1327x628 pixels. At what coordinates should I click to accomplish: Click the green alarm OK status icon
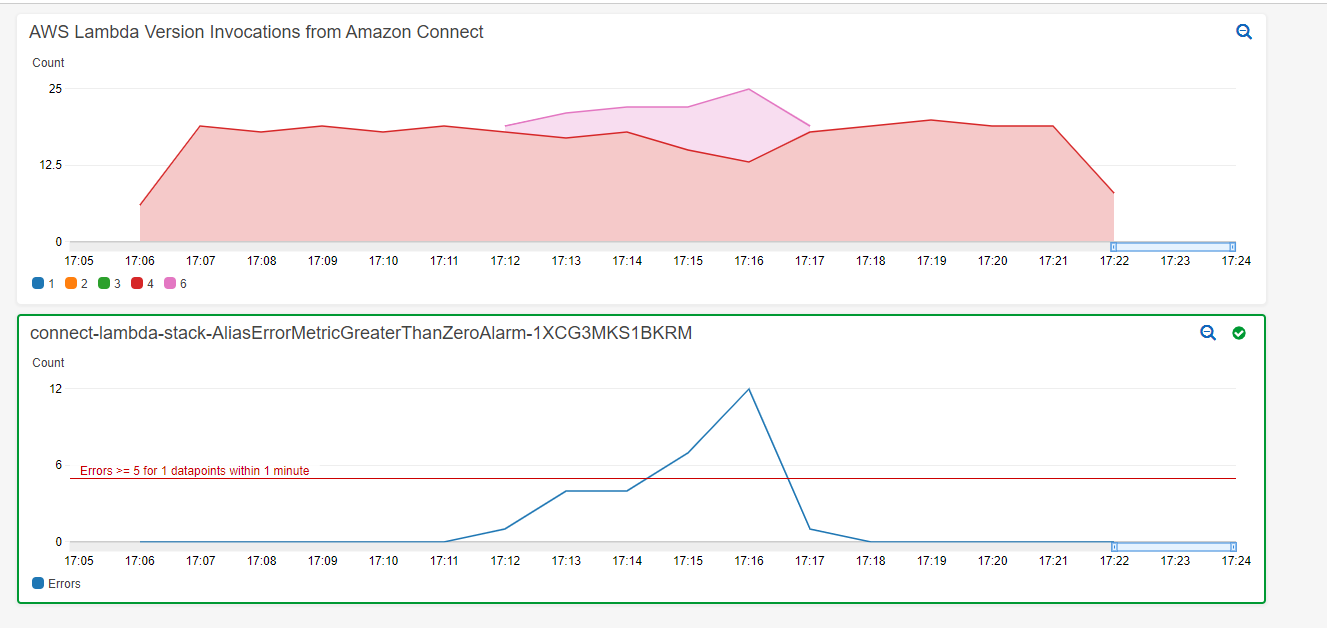pyautogui.click(x=1239, y=333)
